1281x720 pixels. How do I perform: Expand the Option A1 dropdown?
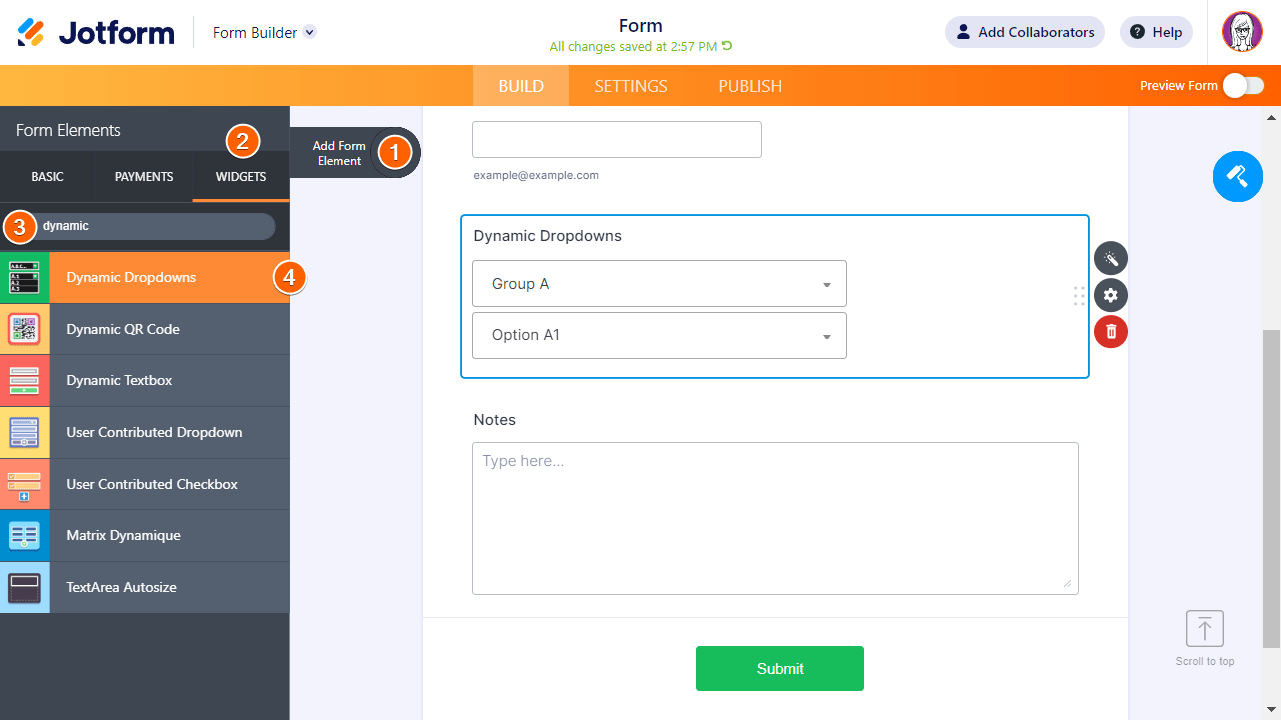659,336
